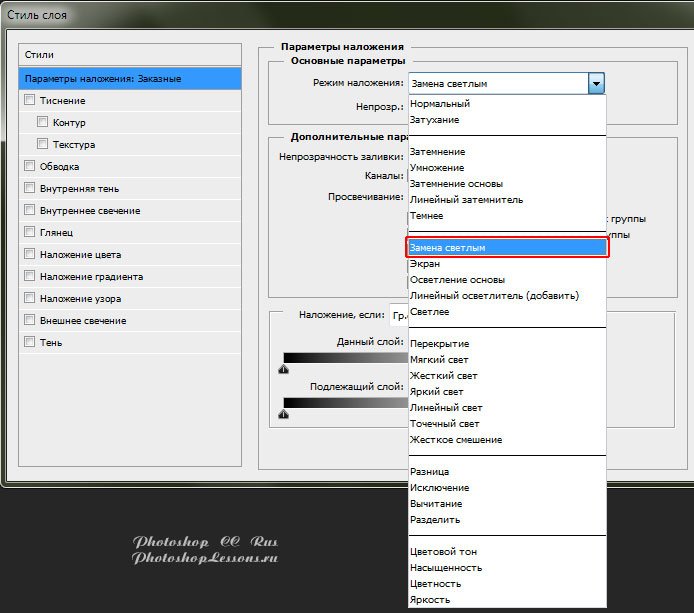Enable the Тиснение checkbox
Image resolution: width=694 pixels, height=613 pixels.
tap(29, 100)
